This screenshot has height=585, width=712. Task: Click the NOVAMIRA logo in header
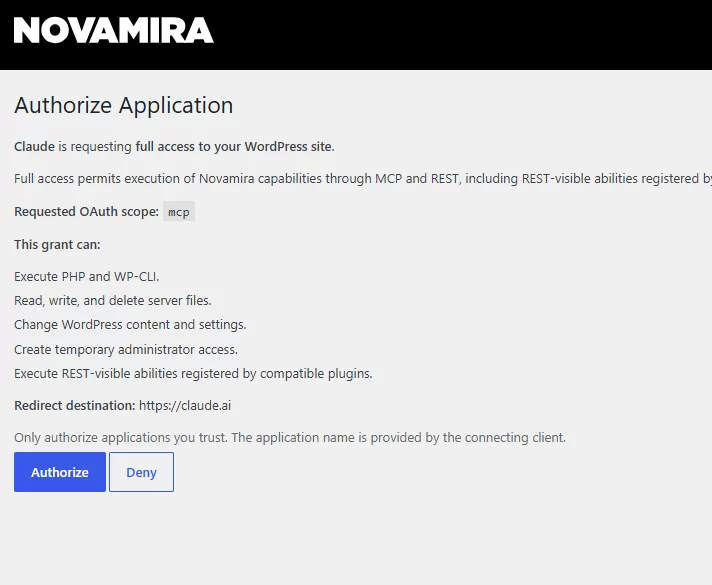coord(114,30)
